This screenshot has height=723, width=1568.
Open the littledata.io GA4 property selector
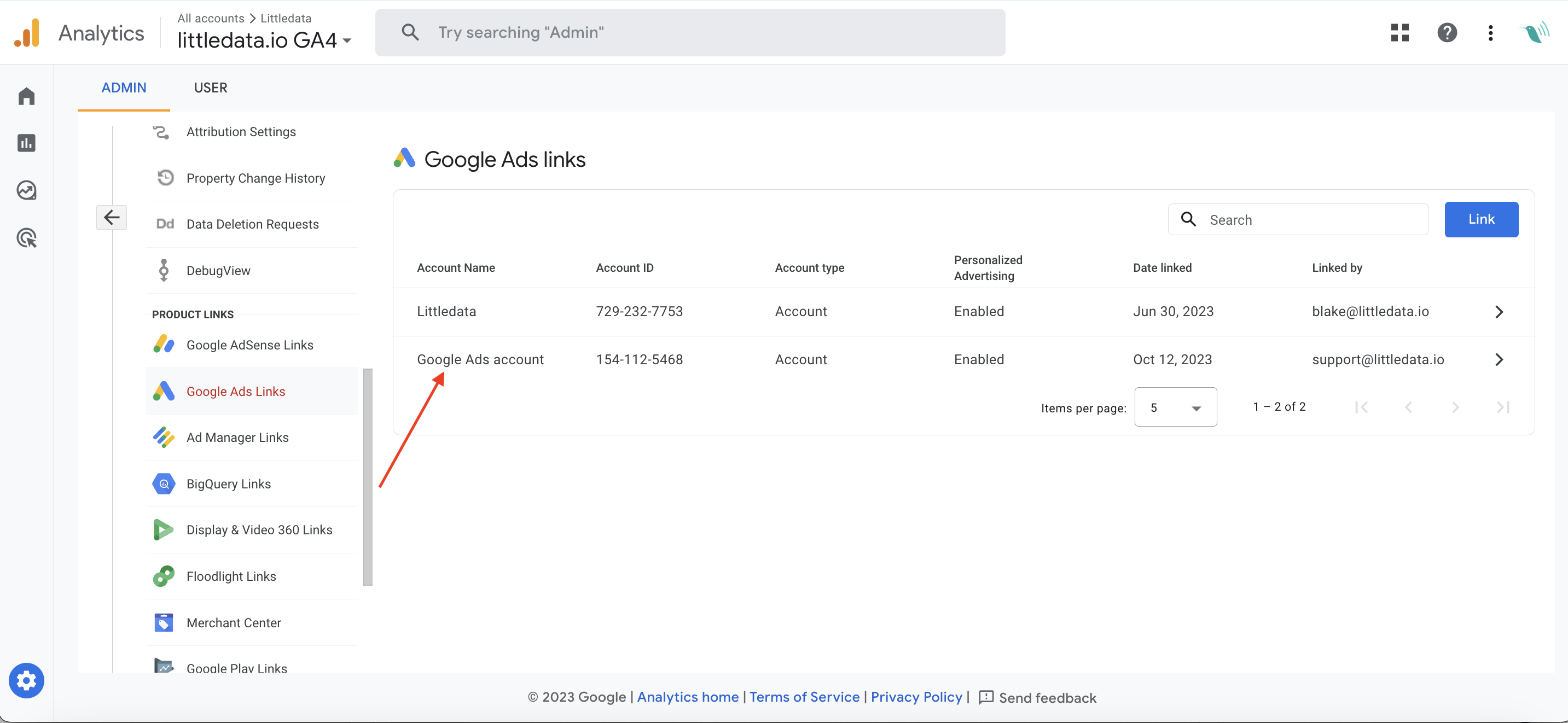tap(264, 40)
